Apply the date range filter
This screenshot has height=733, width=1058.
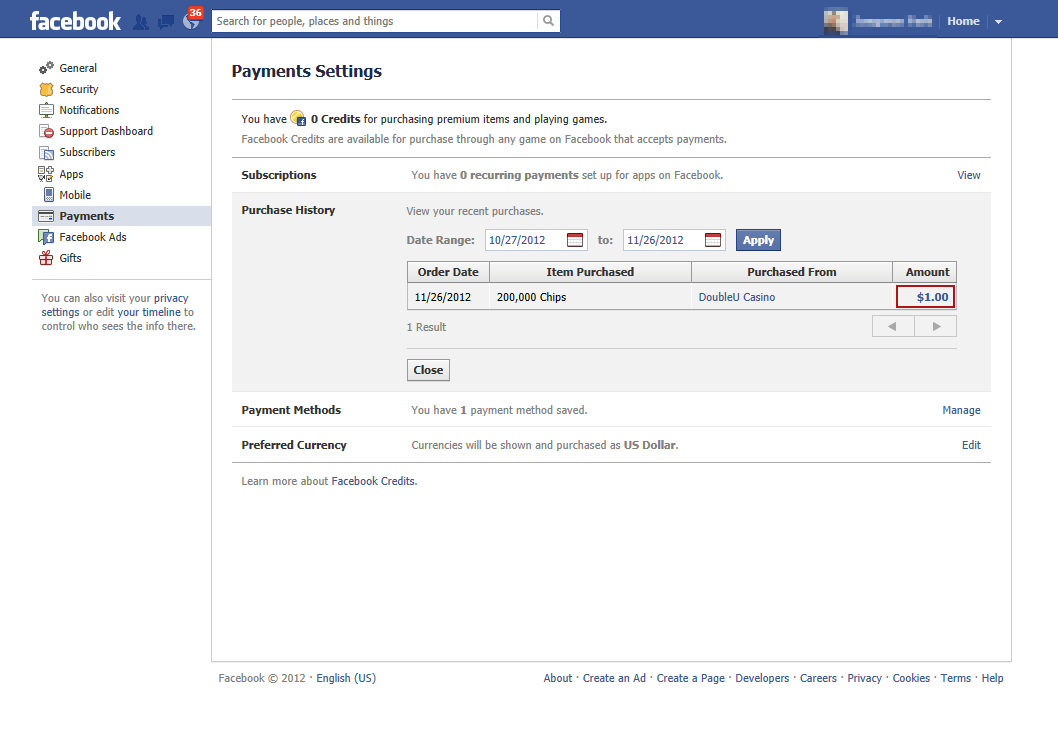[758, 240]
